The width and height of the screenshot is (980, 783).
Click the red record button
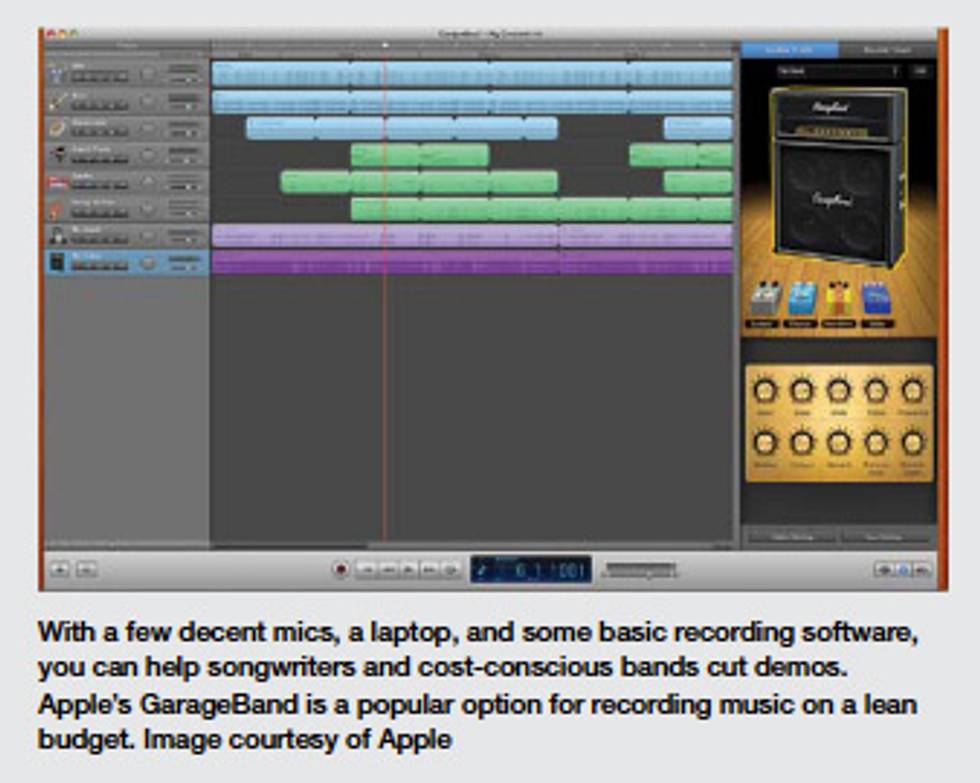(341, 569)
